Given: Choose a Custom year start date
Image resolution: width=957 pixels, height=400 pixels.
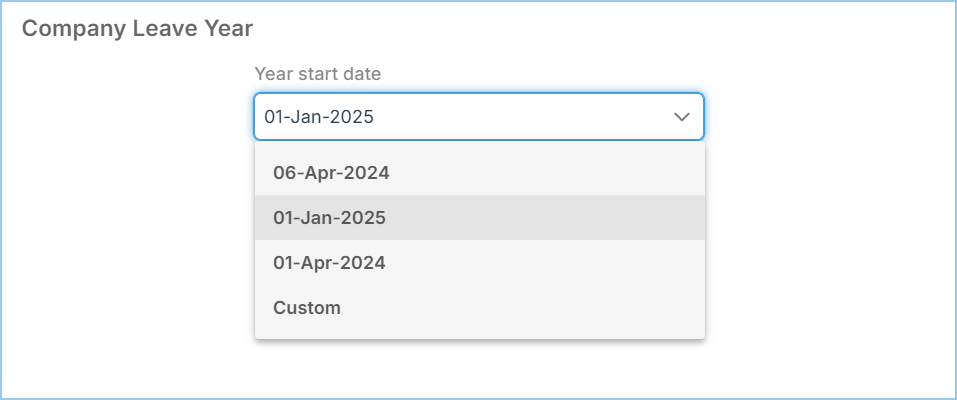Looking at the screenshot, I should (x=307, y=307).
